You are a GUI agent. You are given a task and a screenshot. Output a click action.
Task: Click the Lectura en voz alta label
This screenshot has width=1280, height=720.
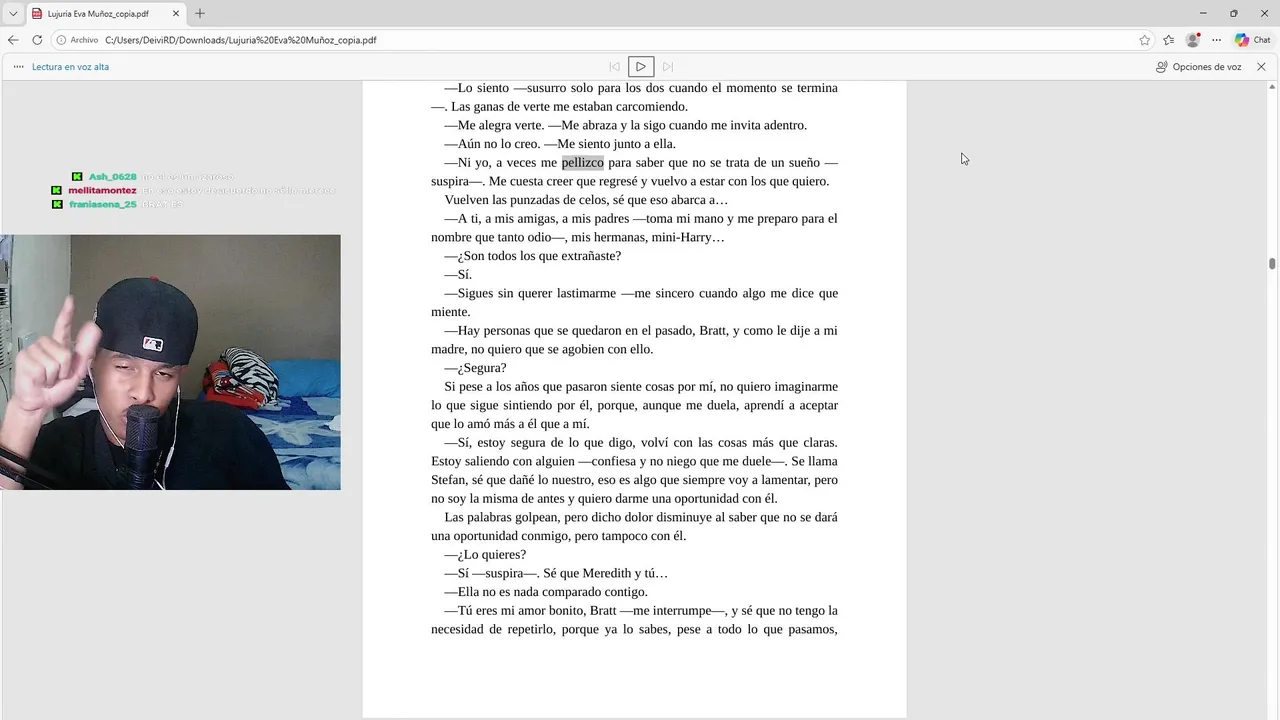pyautogui.click(x=71, y=67)
